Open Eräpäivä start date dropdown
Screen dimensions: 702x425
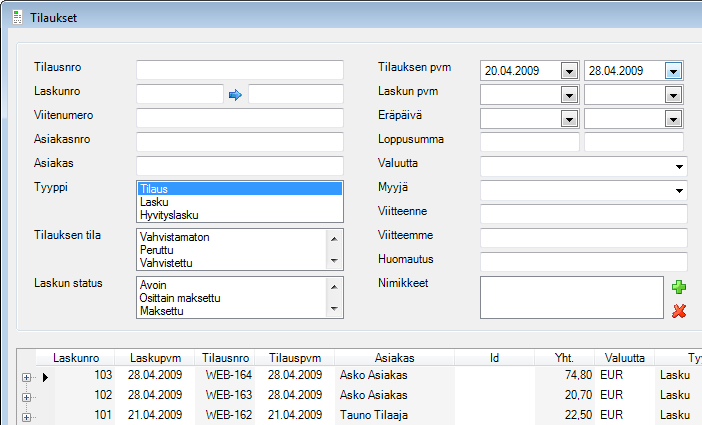pyautogui.click(x=569, y=119)
